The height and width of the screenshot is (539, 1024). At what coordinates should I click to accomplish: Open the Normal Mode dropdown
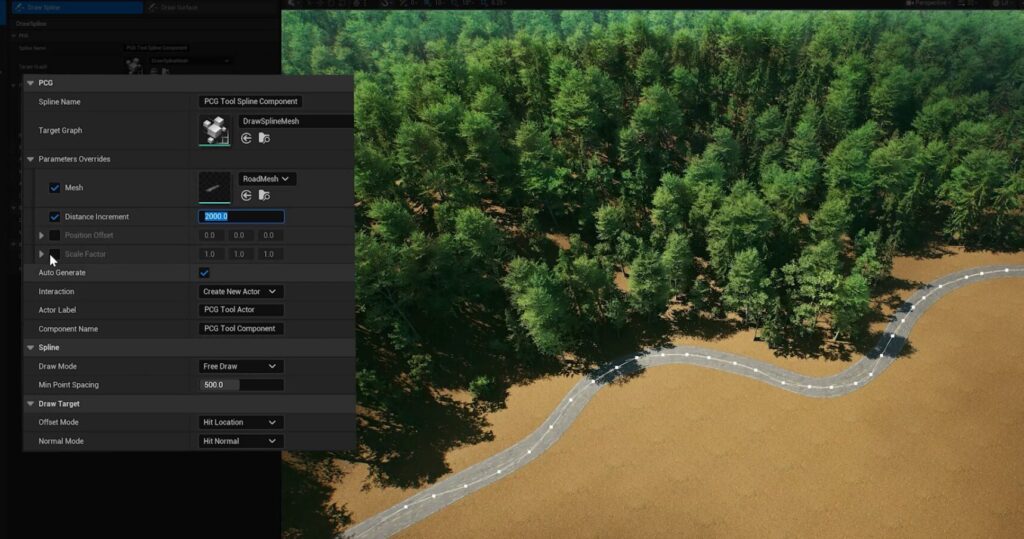click(241, 441)
